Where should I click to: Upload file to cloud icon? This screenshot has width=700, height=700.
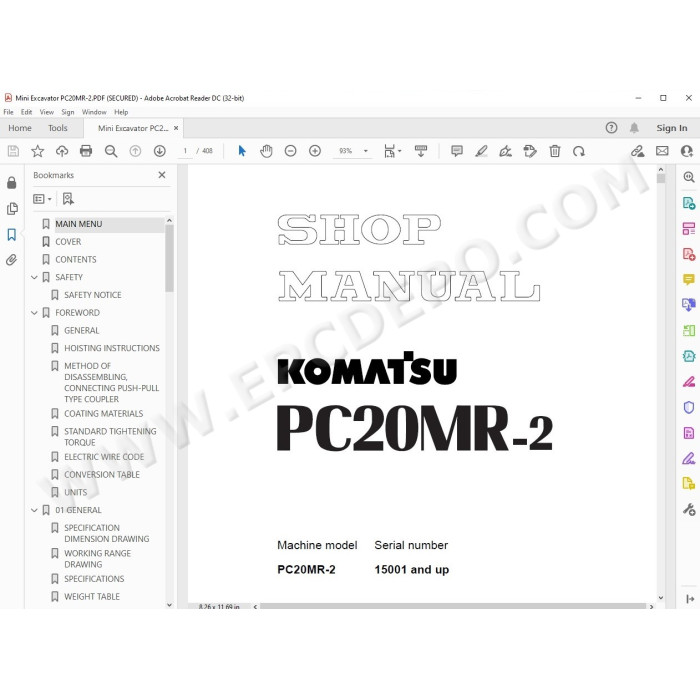point(62,151)
